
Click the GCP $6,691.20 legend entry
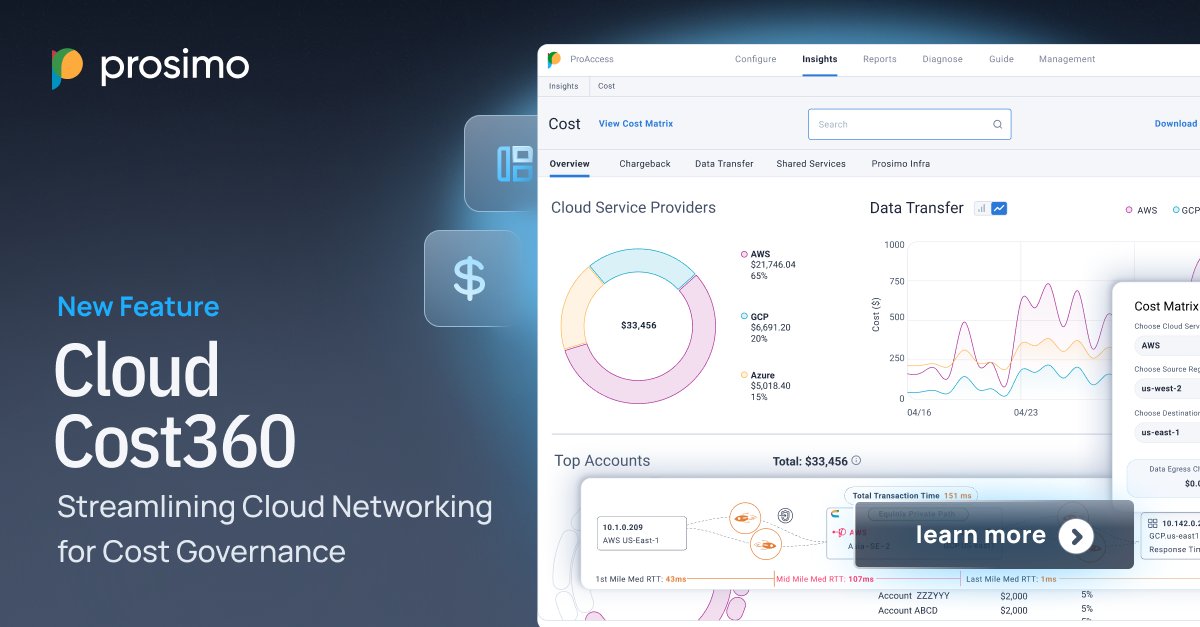click(x=766, y=327)
